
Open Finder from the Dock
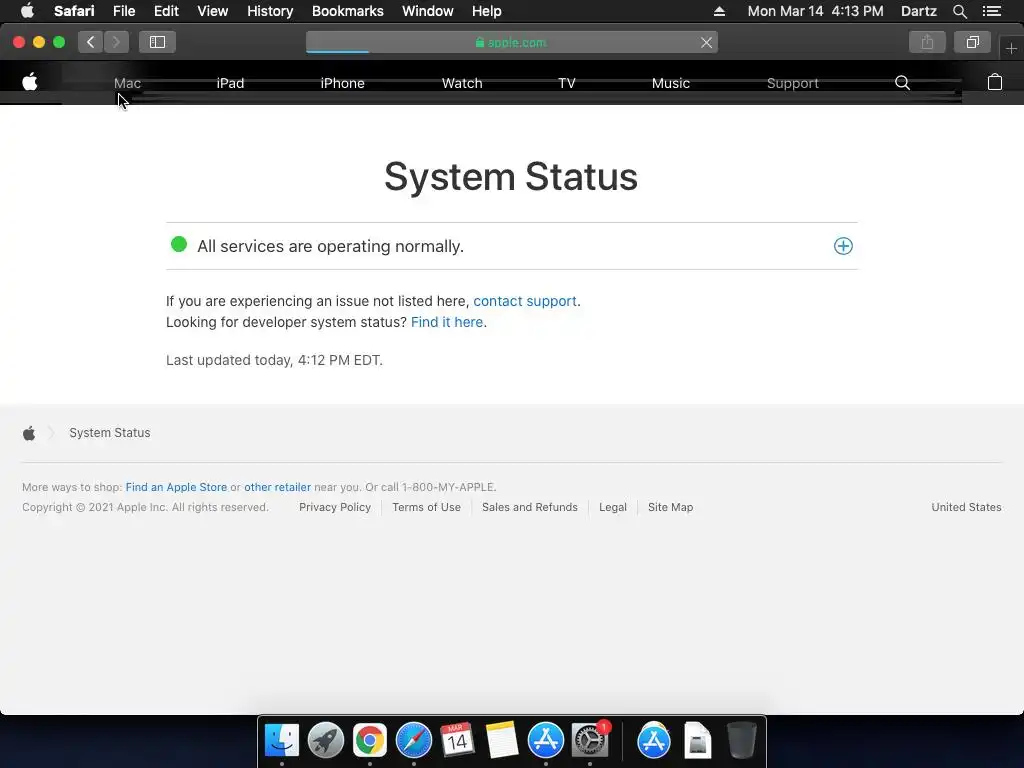(281, 741)
